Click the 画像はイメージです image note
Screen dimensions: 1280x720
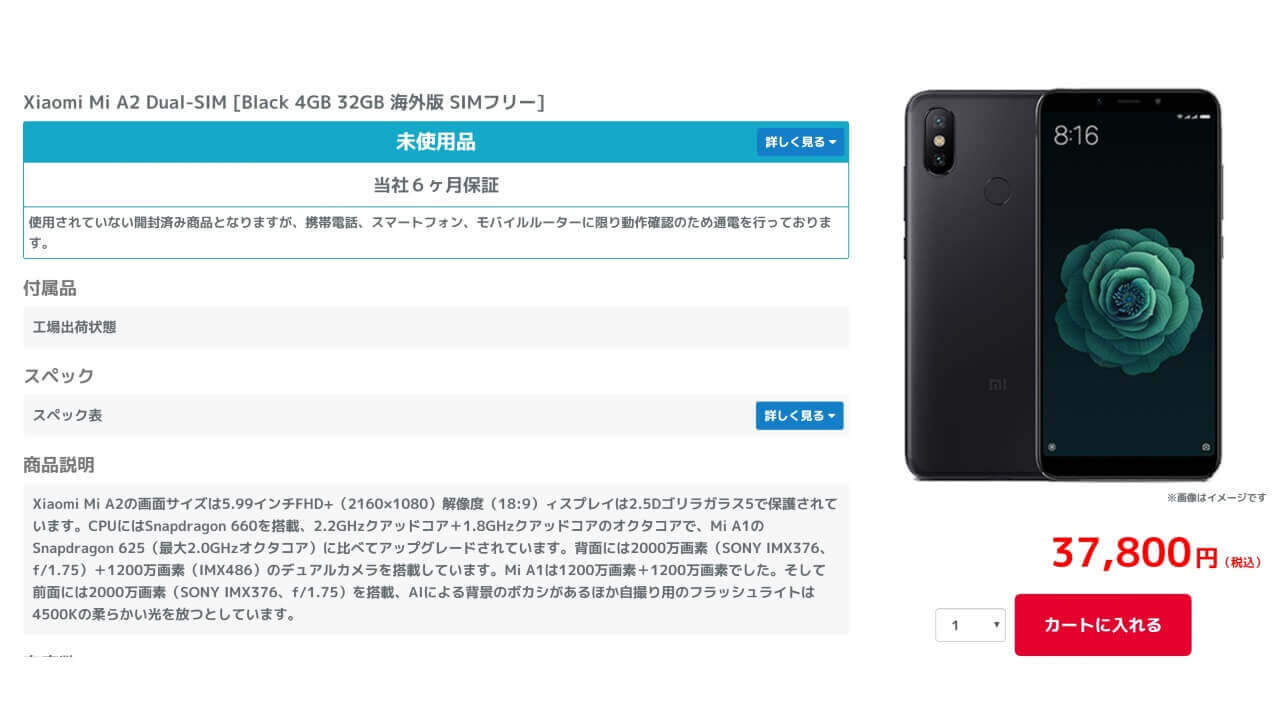coord(1216,497)
